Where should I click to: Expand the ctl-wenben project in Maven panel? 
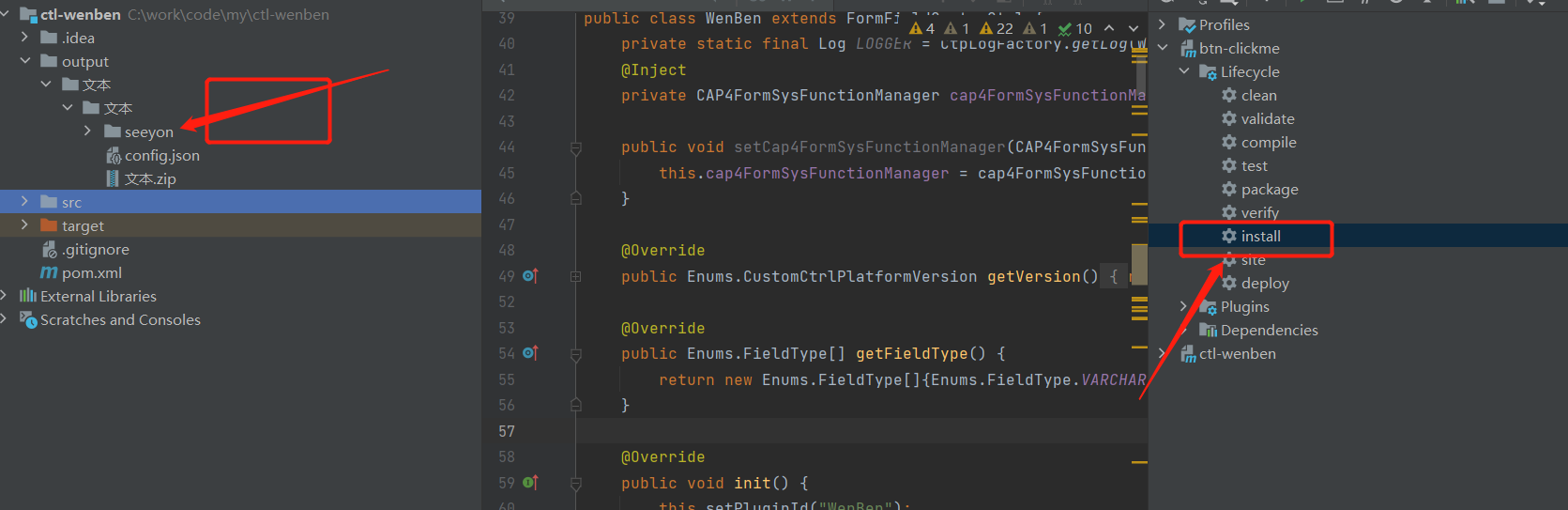[x=1163, y=353]
